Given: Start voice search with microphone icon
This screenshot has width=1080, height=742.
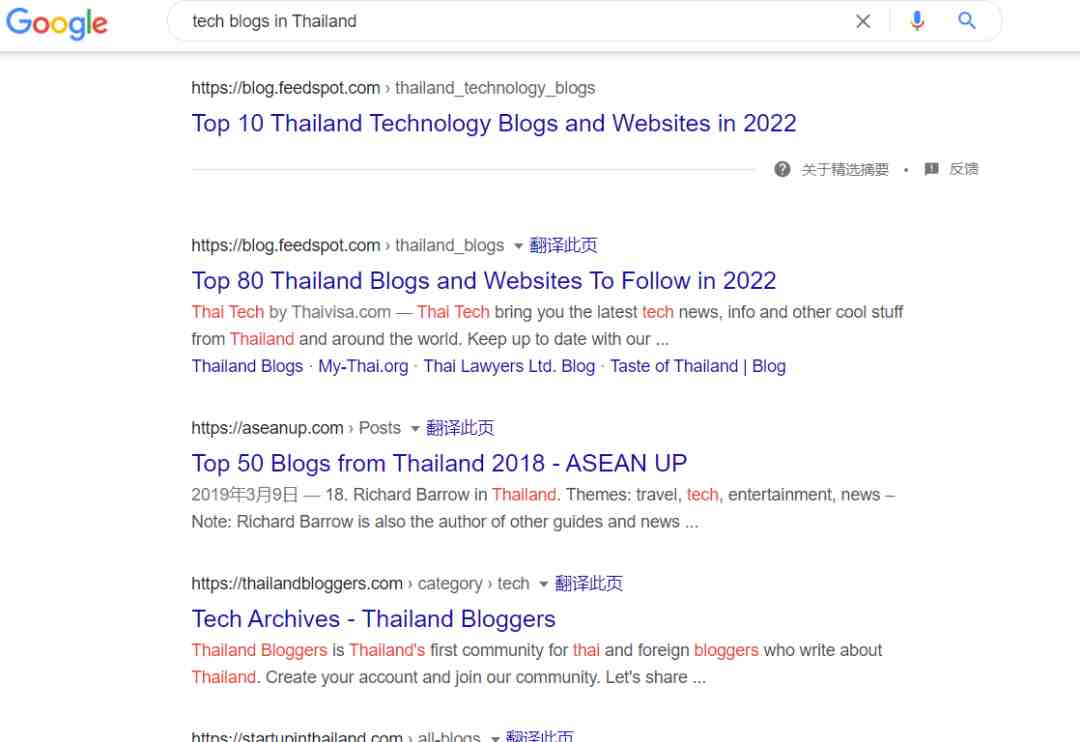Looking at the screenshot, I should click(x=917, y=21).
